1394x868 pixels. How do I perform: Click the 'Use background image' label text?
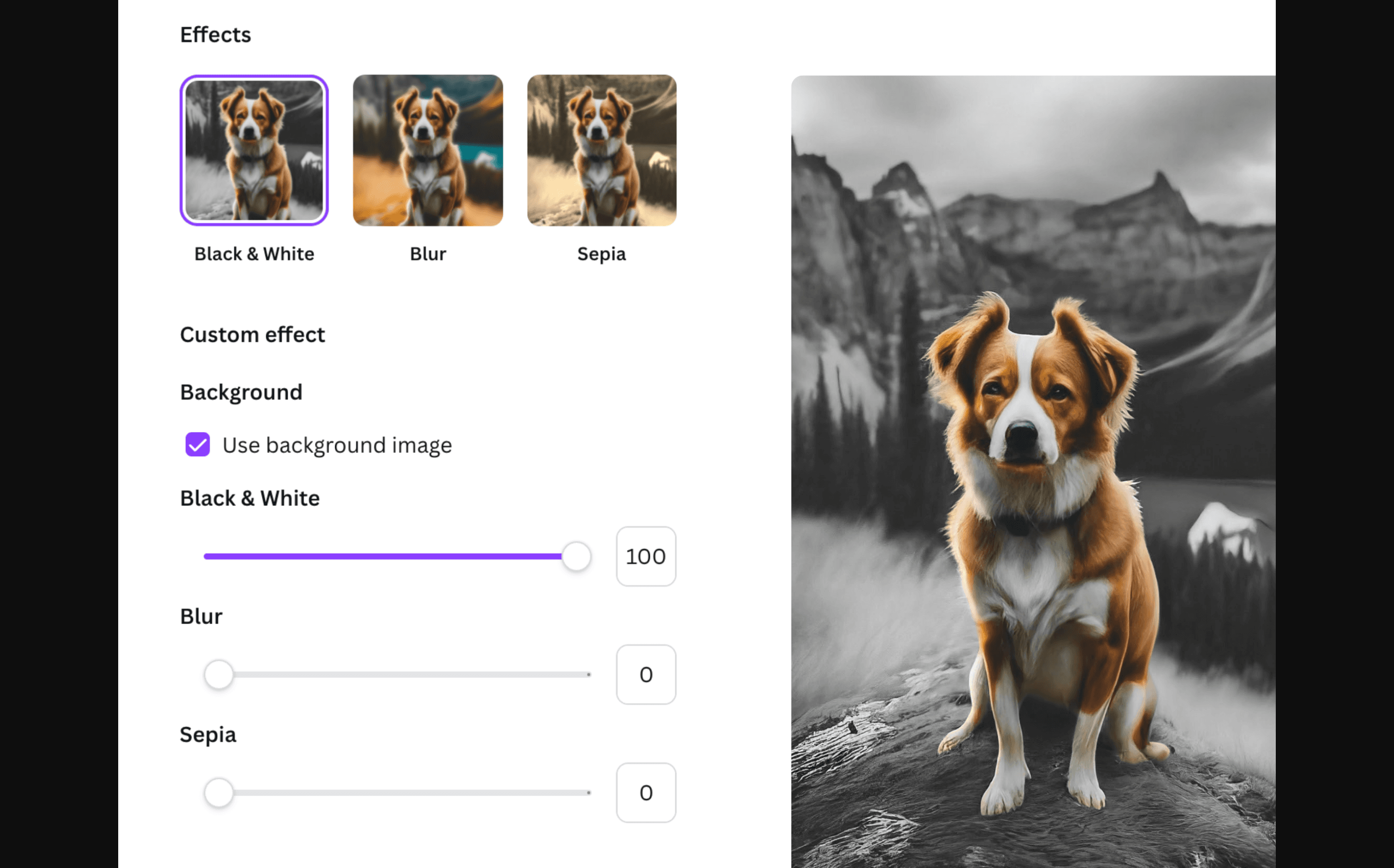pos(337,445)
